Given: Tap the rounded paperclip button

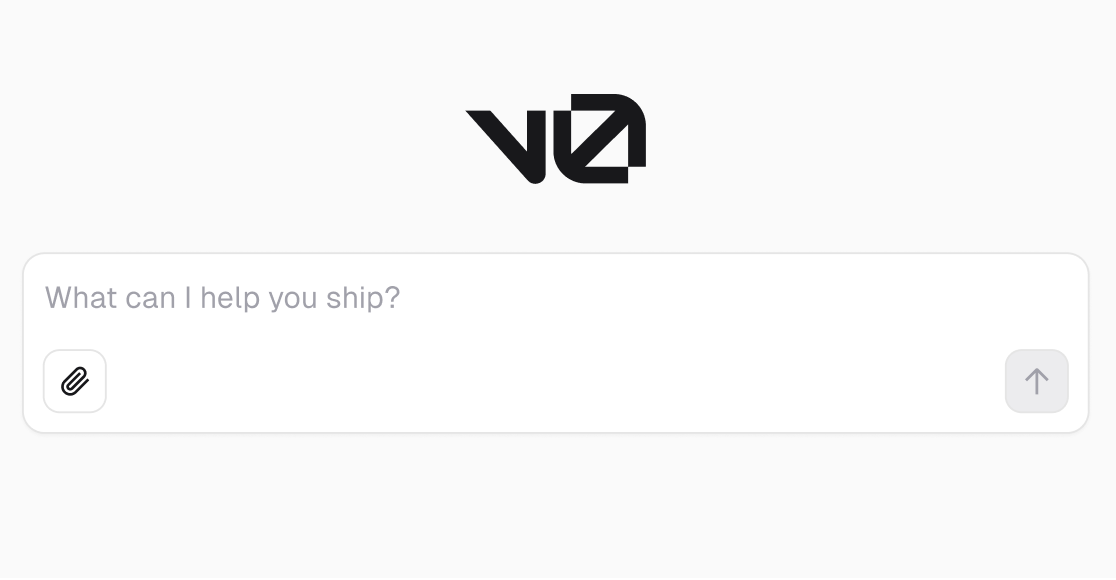Looking at the screenshot, I should [x=75, y=381].
